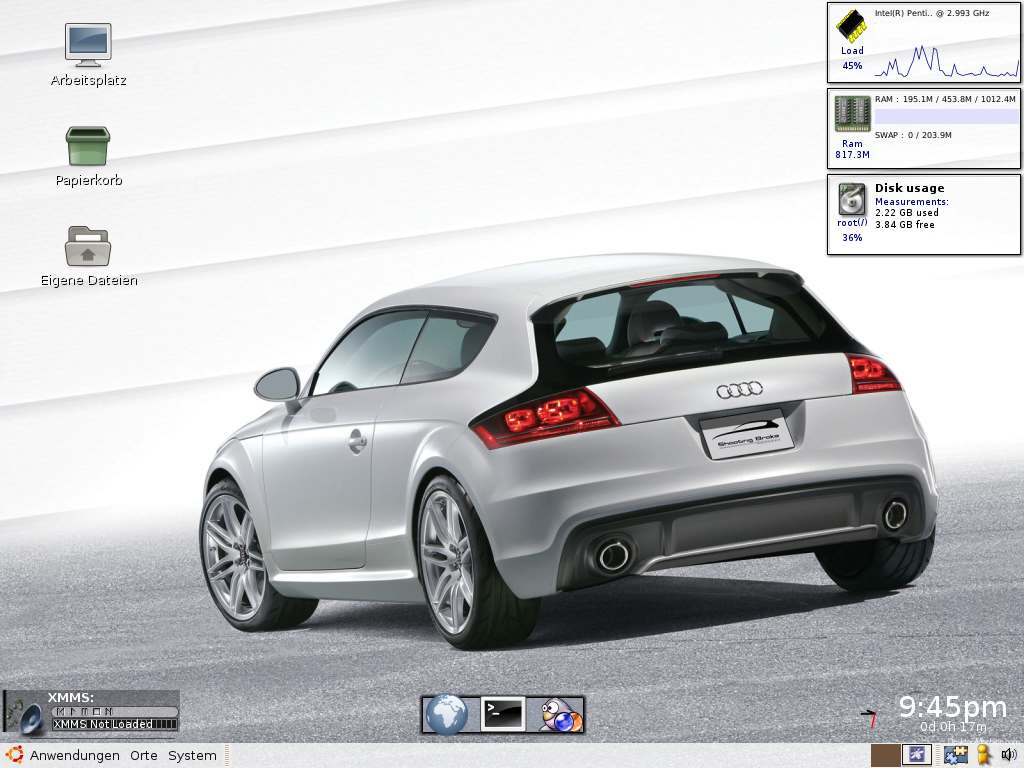Click the XMMS play control
This screenshot has width=1024, height=768.
pyautogui.click(x=73, y=712)
